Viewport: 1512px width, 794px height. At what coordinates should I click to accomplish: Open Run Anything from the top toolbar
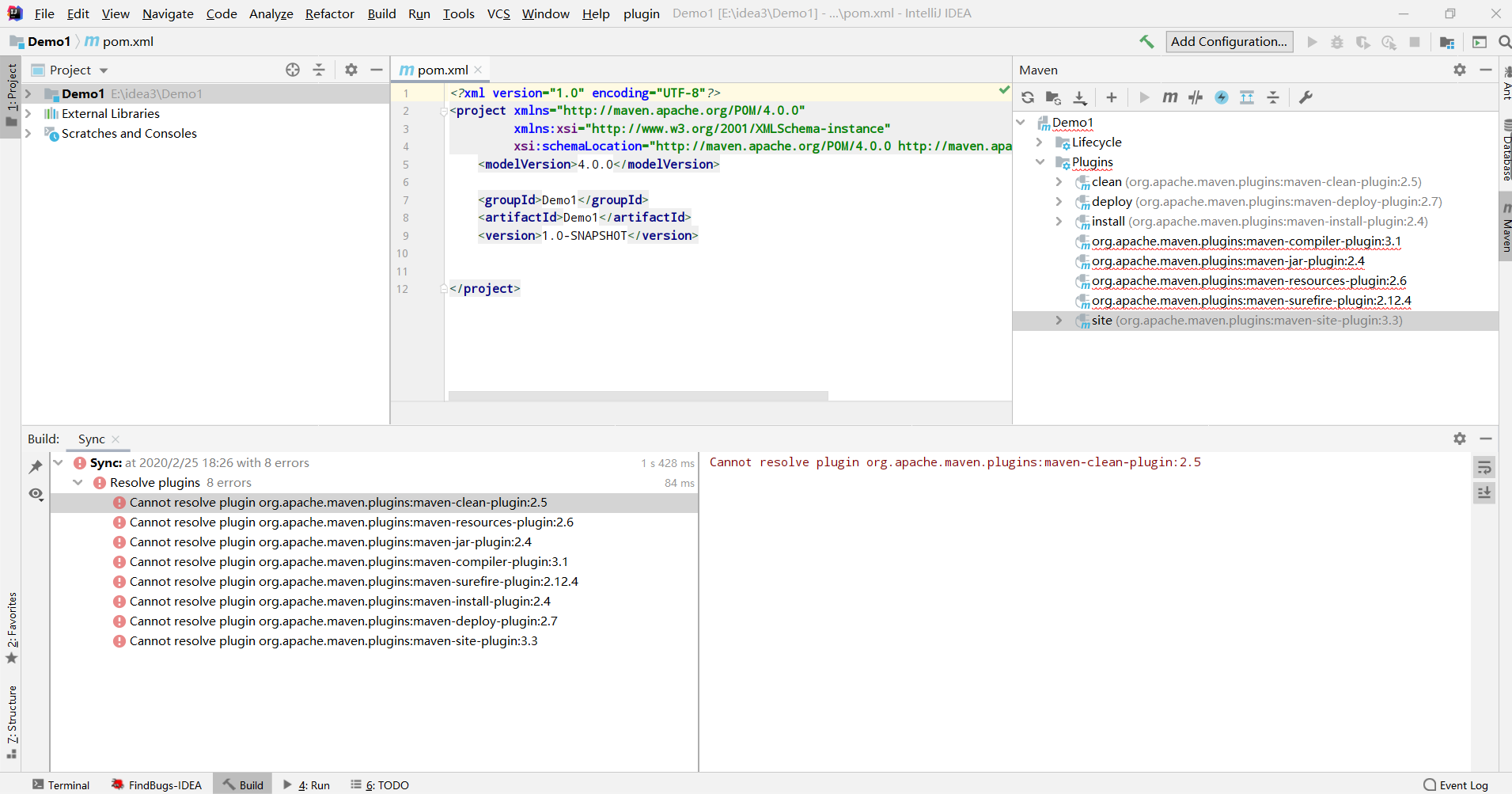pyautogui.click(x=1480, y=42)
